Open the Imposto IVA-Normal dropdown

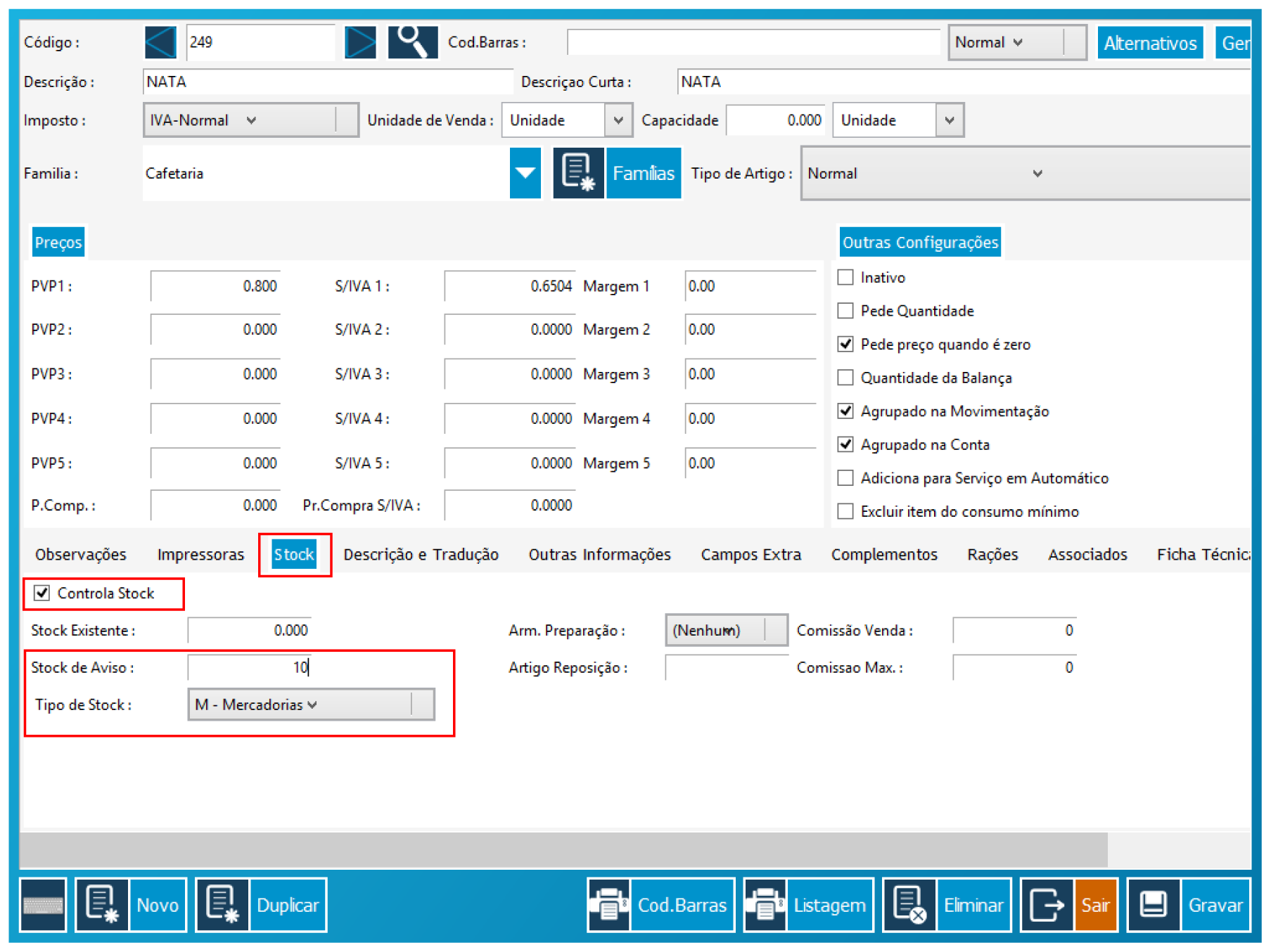point(250,120)
